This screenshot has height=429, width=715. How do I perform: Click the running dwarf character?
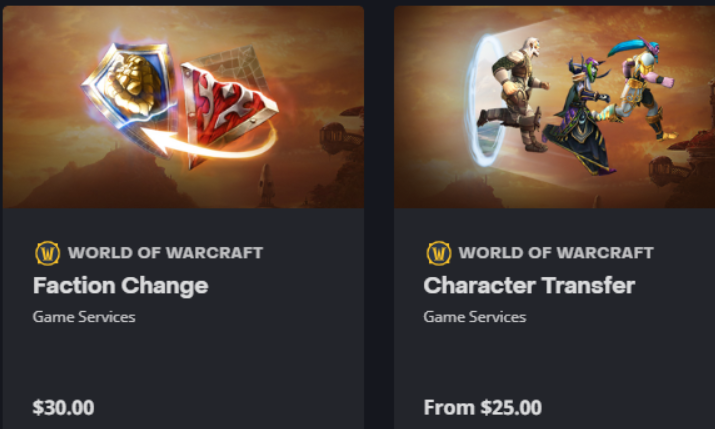tap(514, 93)
